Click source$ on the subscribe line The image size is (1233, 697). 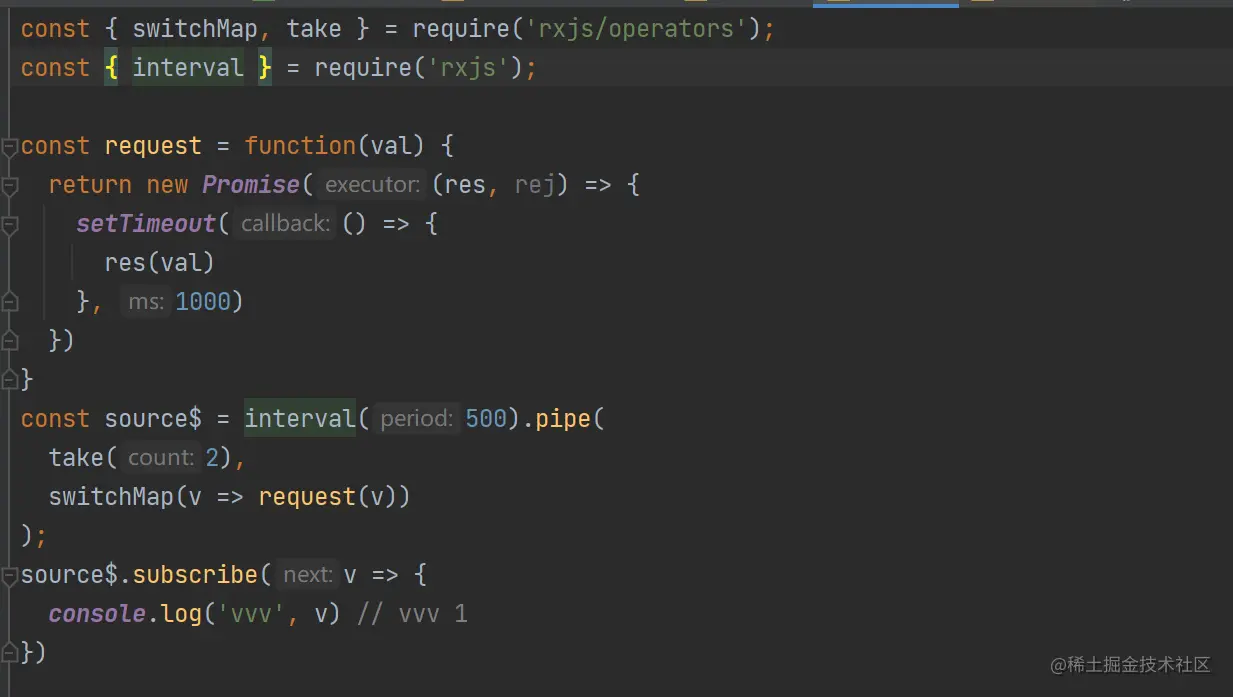point(69,575)
